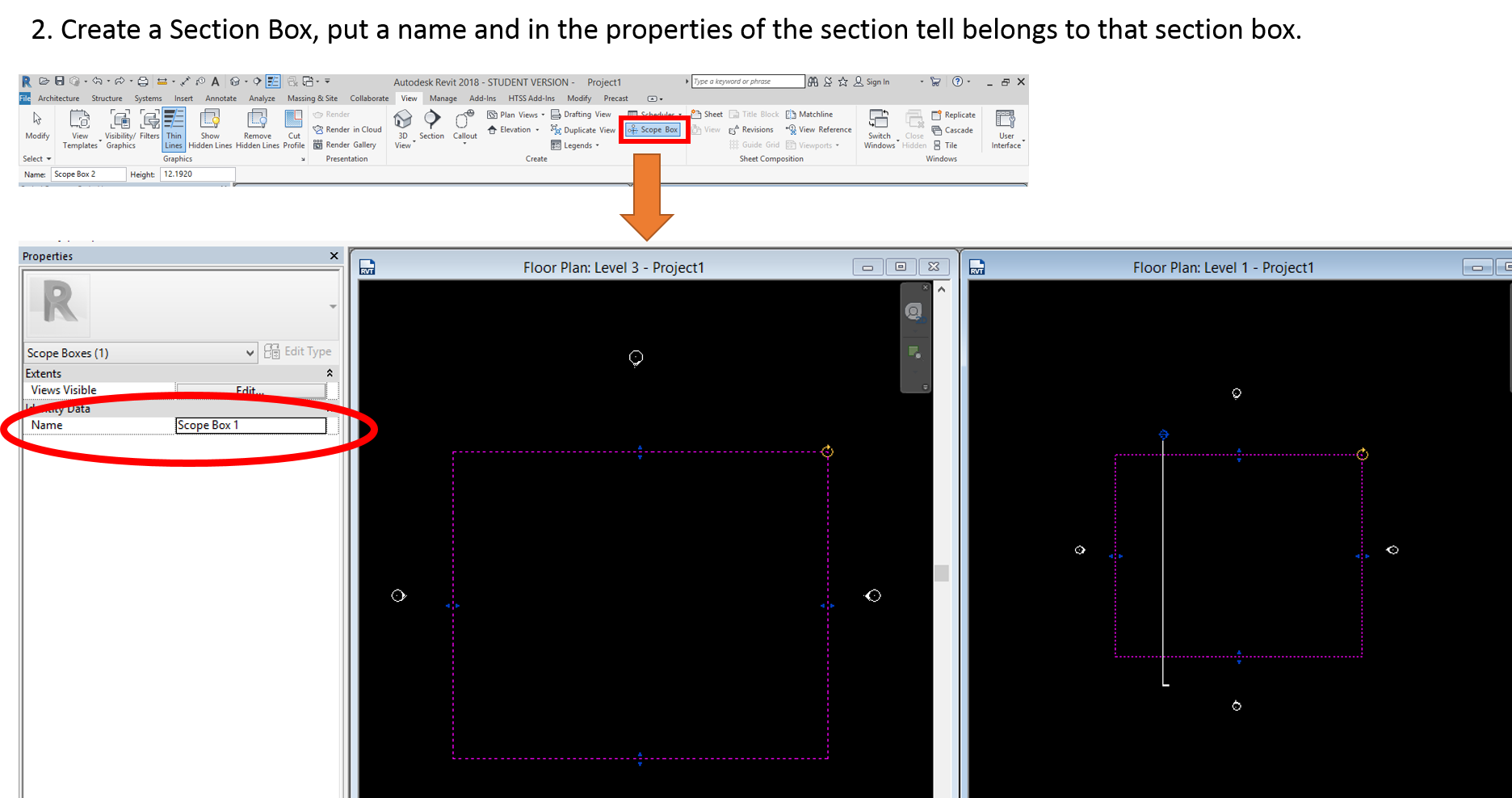Image resolution: width=1512 pixels, height=798 pixels.
Task: Click the Matchline tool
Action: pyautogui.click(x=810, y=114)
